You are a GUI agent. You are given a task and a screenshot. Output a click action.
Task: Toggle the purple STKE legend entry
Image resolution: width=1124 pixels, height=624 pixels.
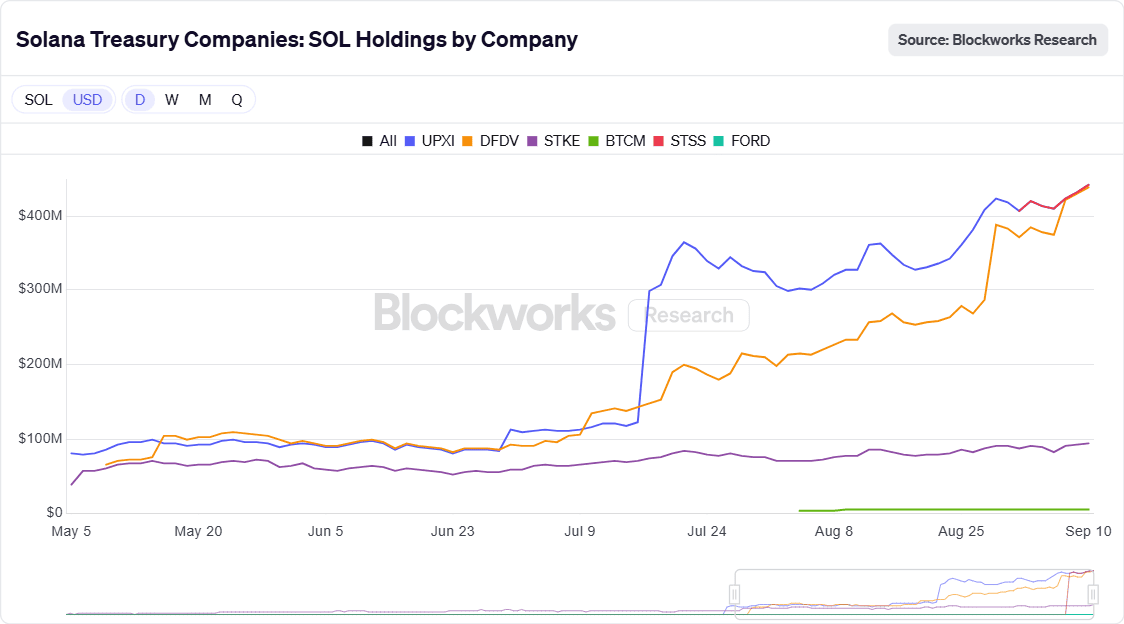[553, 141]
